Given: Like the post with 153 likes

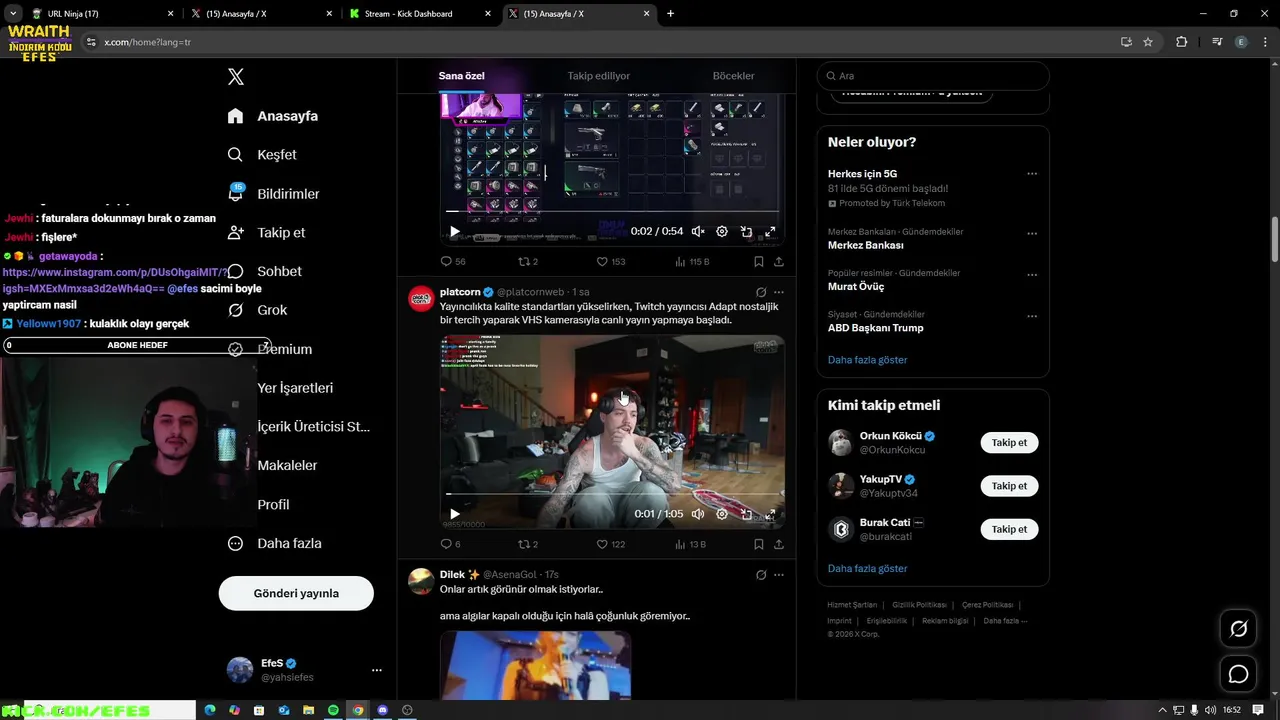Looking at the screenshot, I should 610,262.
